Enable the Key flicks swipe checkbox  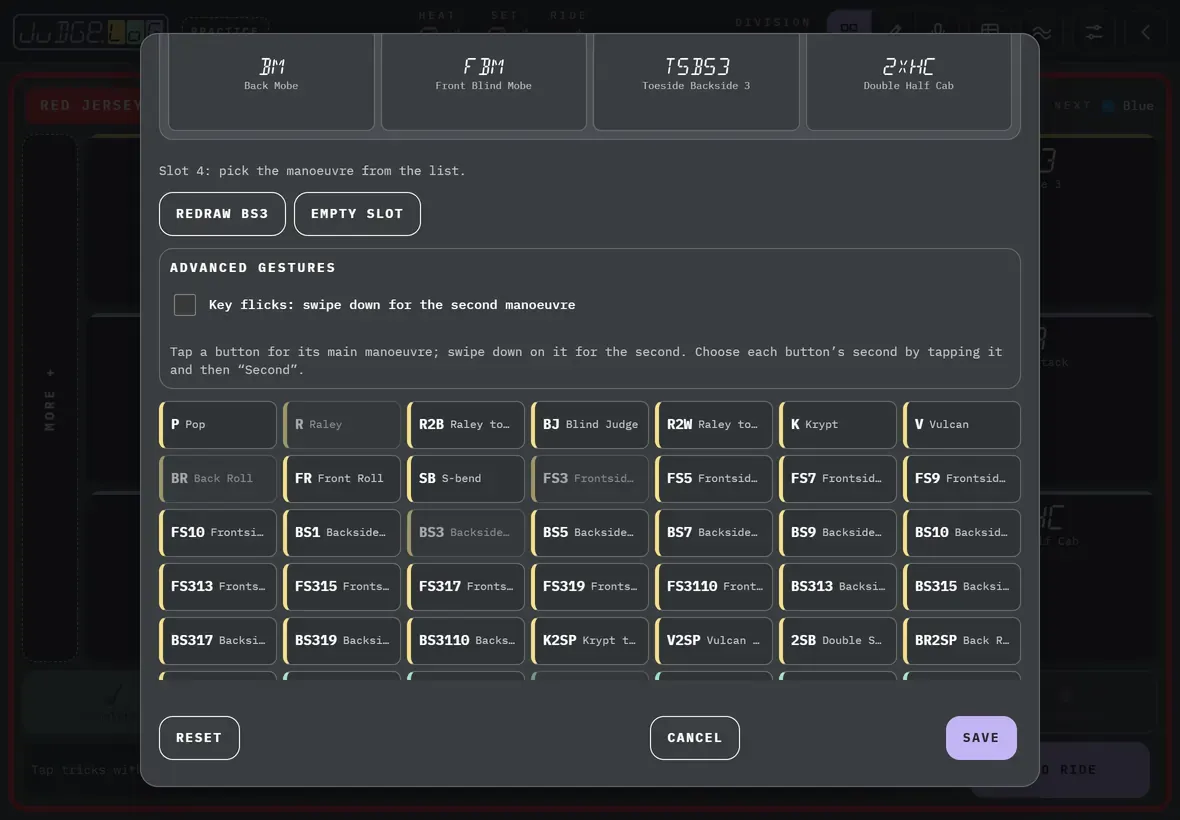[x=184, y=305]
